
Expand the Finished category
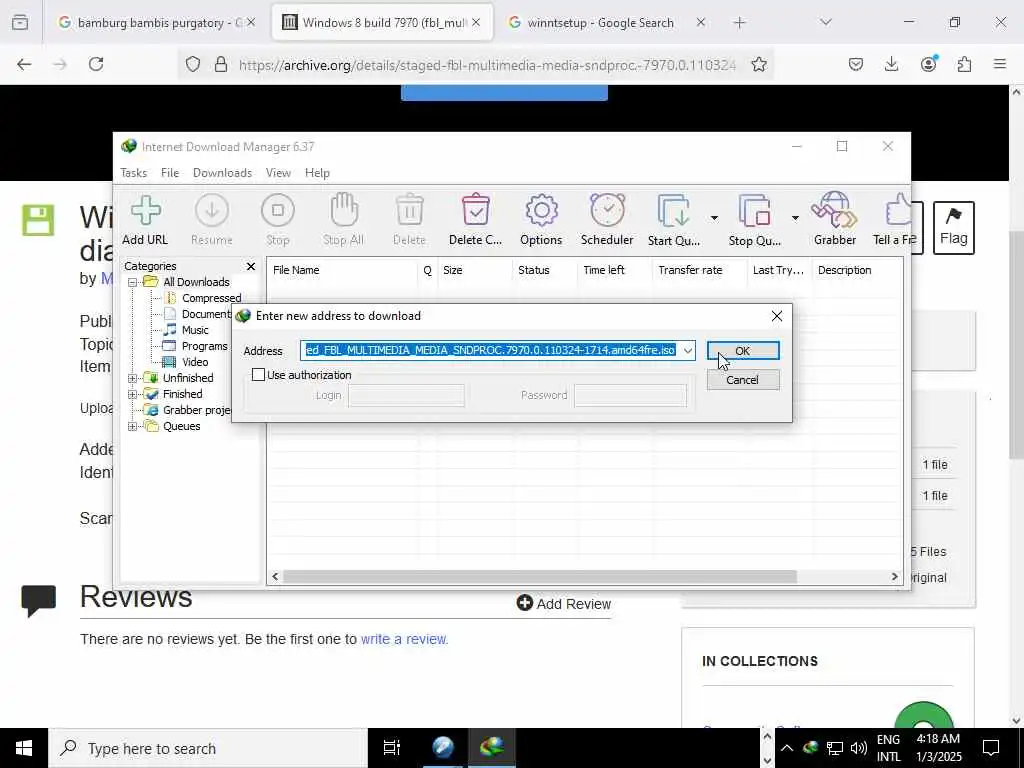click(133, 394)
